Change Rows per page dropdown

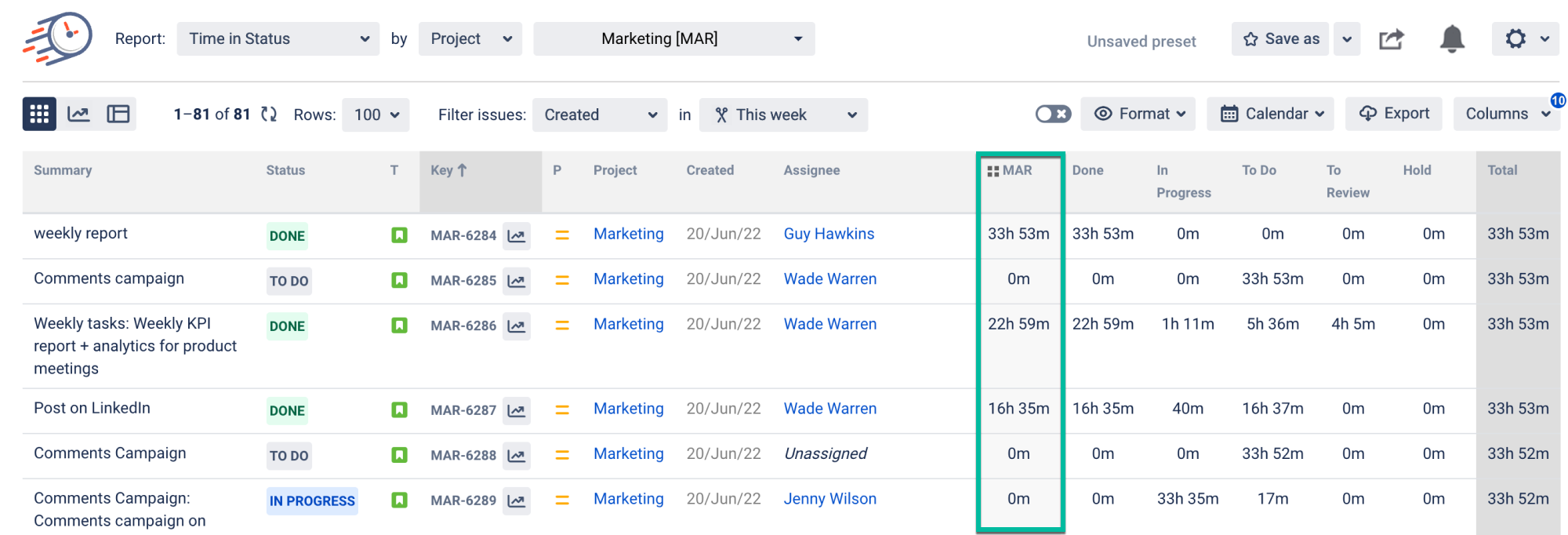coord(376,115)
